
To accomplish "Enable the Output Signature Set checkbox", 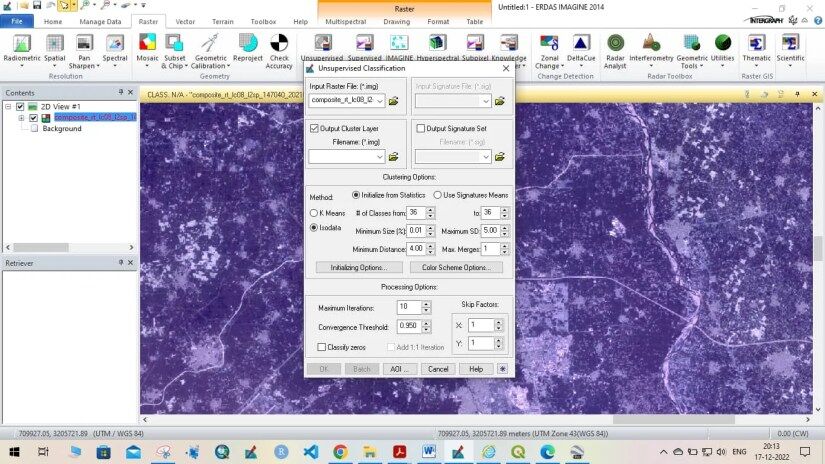I will pyautogui.click(x=420, y=129).
